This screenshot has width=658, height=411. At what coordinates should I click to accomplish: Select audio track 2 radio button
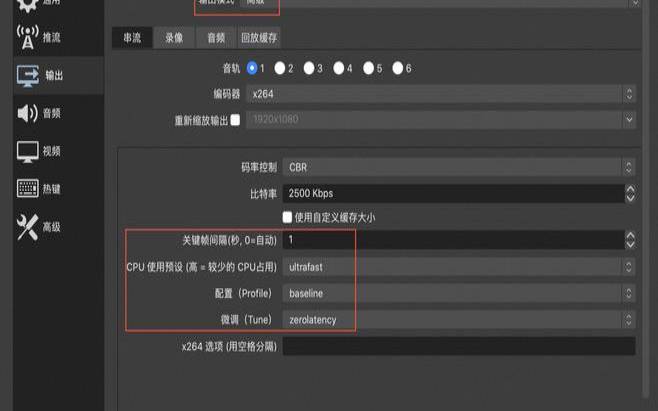(x=280, y=68)
